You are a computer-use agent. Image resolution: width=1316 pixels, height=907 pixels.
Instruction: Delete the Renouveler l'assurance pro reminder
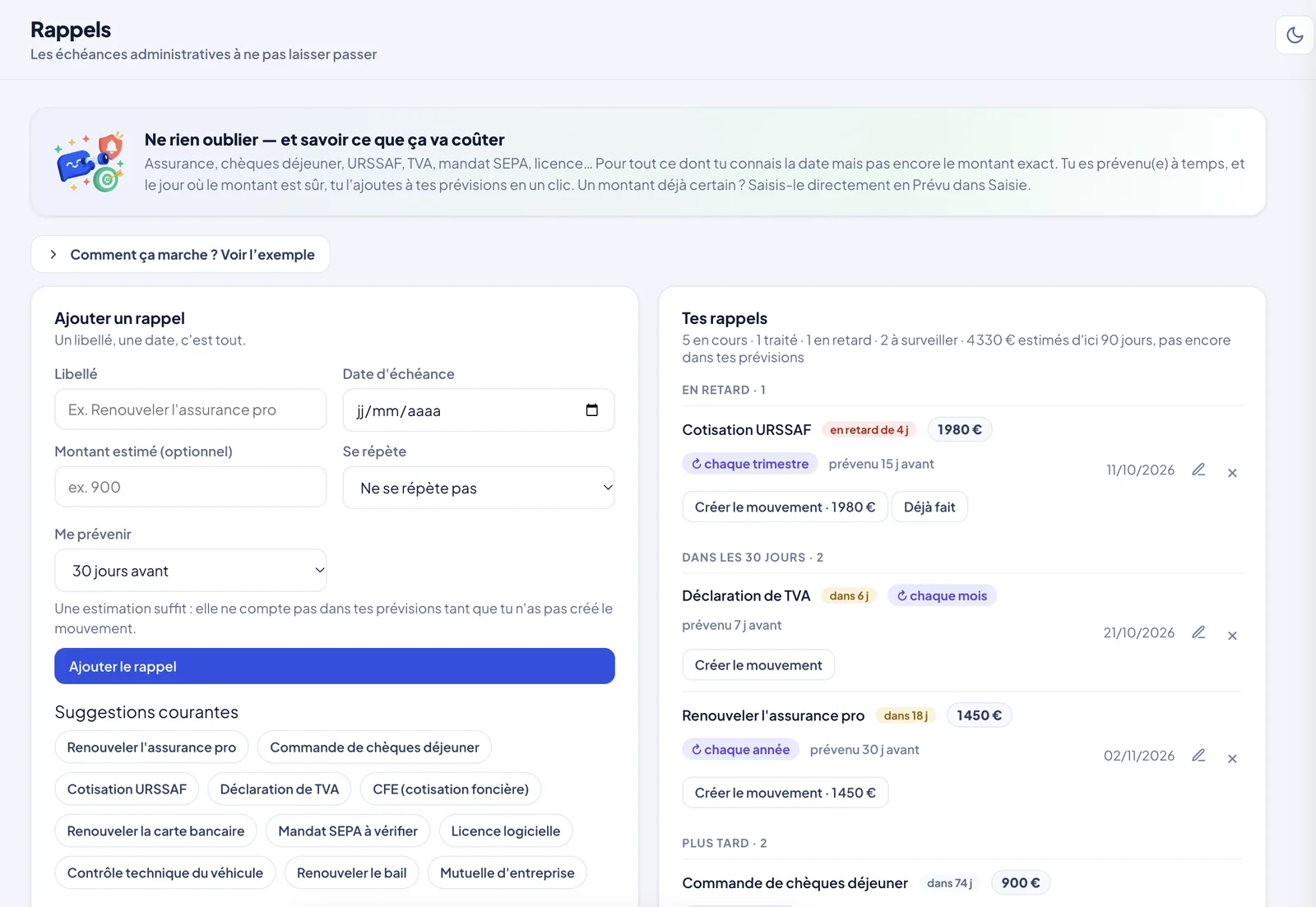[x=1232, y=758]
